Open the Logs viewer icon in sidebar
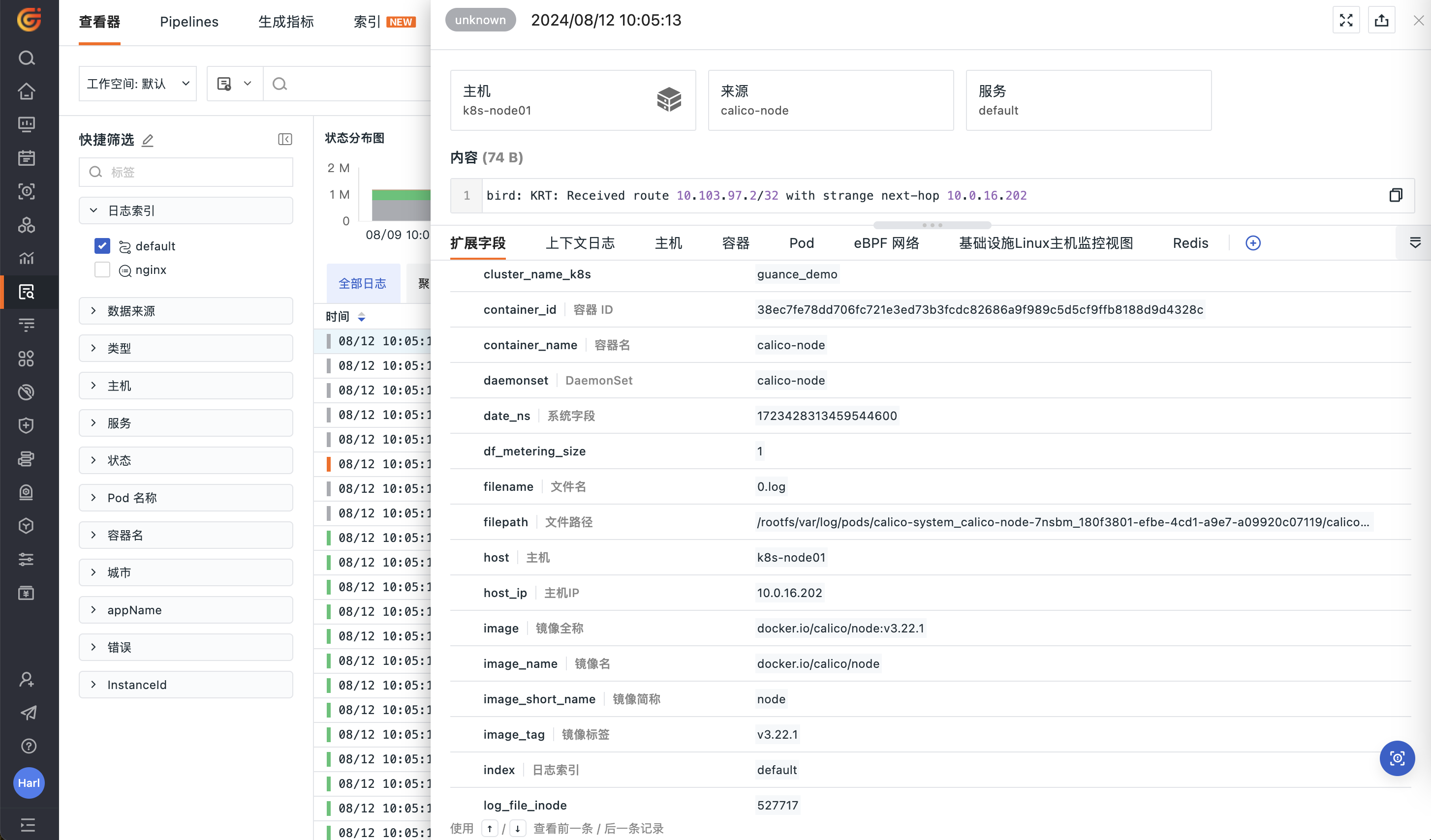Viewport: 1431px width, 840px height. (27, 292)
